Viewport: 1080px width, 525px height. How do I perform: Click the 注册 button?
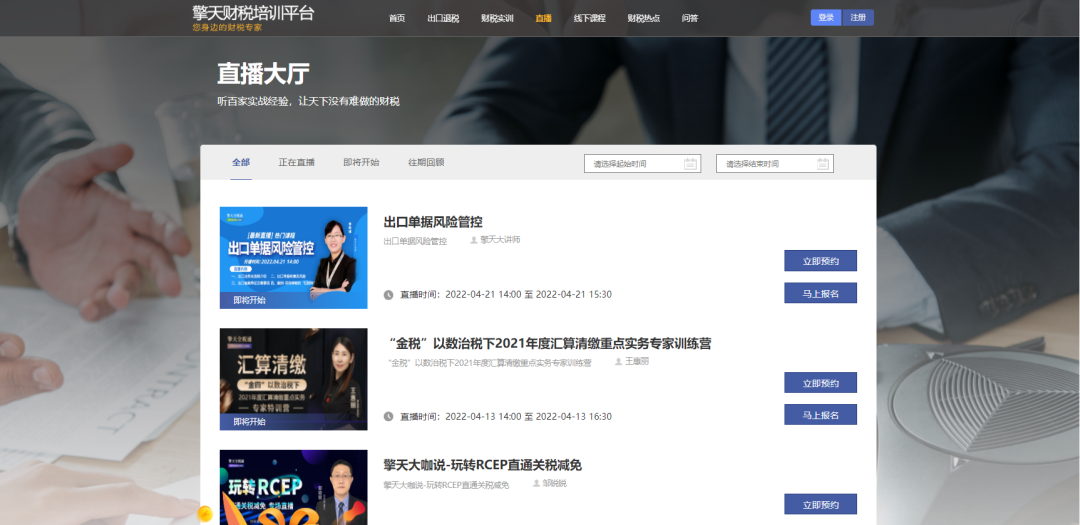click(858, 17)
